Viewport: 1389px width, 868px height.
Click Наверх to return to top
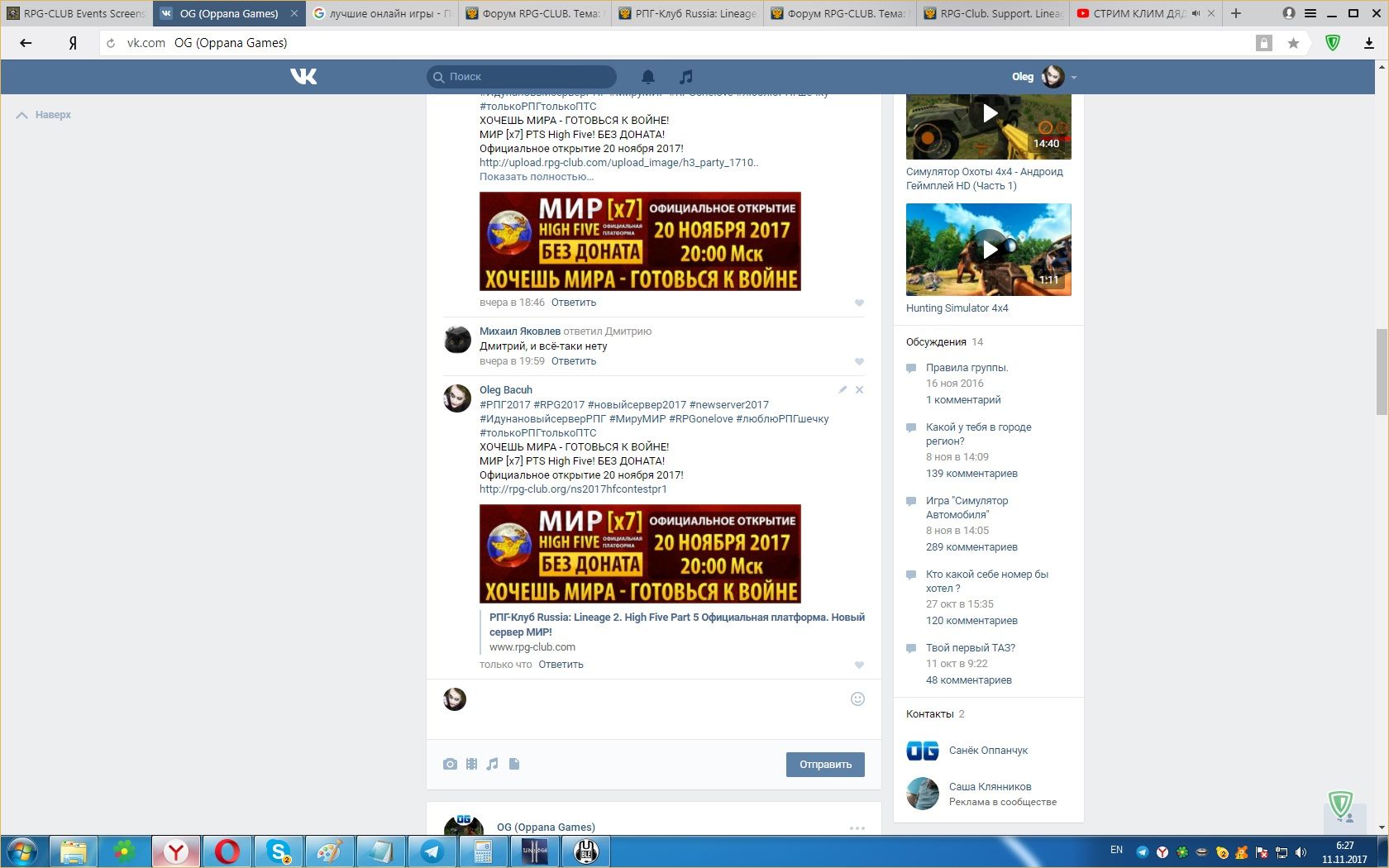(44, 115)
